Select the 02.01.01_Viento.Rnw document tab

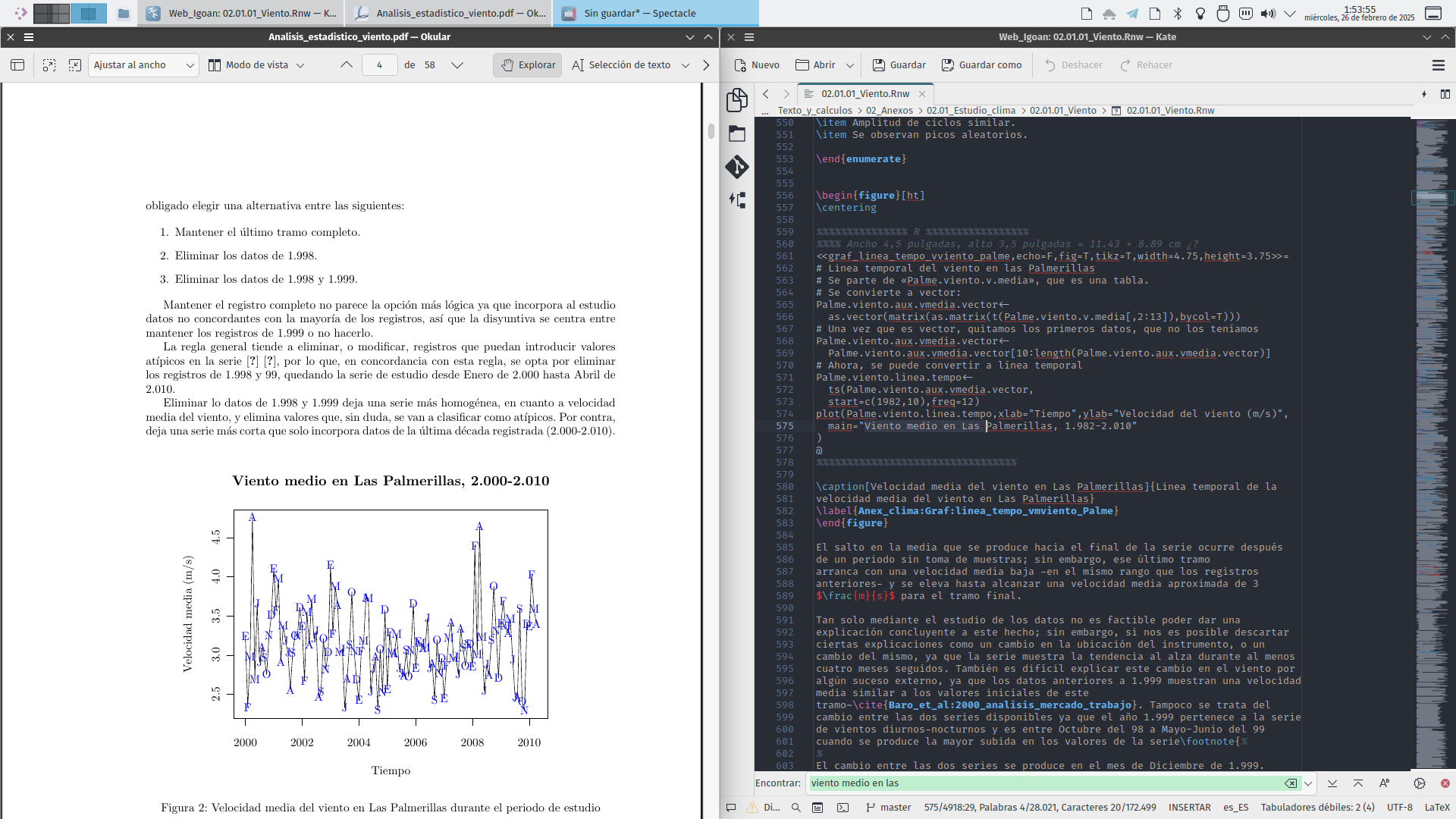click(864, 94)
